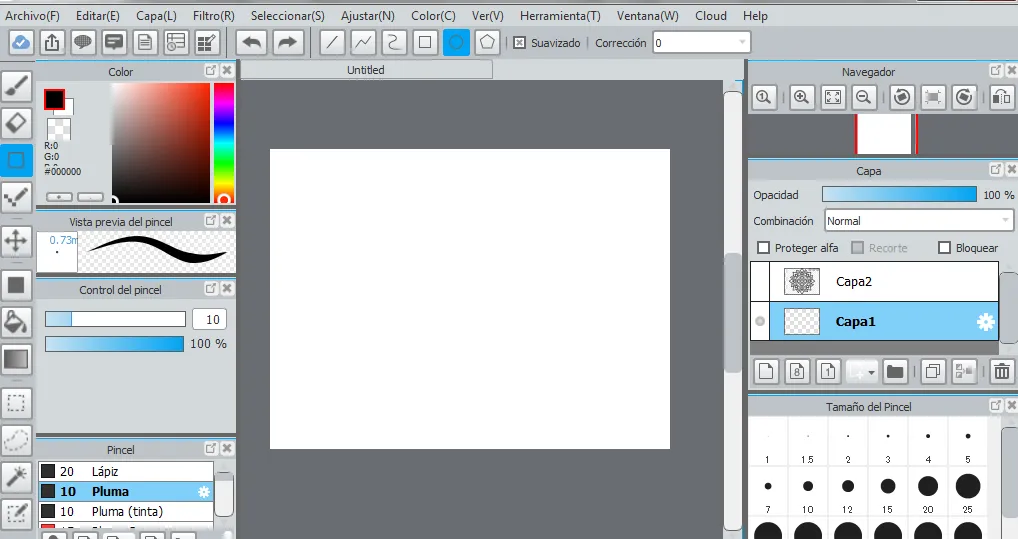Undock the Tamaño del Pincel panel
This screenshot has width=1018, height=539.
click(996, 405)
